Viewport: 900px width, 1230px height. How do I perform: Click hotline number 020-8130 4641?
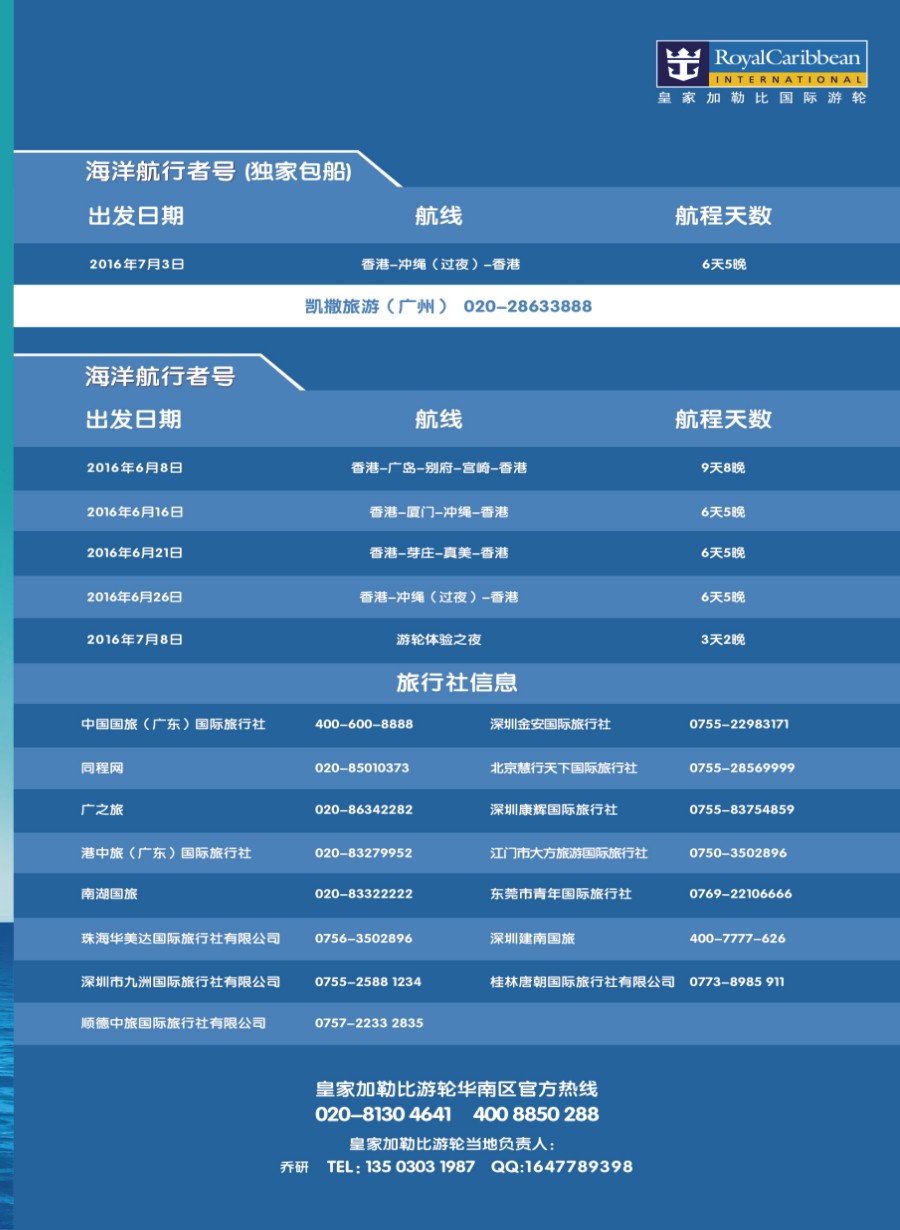point(383,1114)
